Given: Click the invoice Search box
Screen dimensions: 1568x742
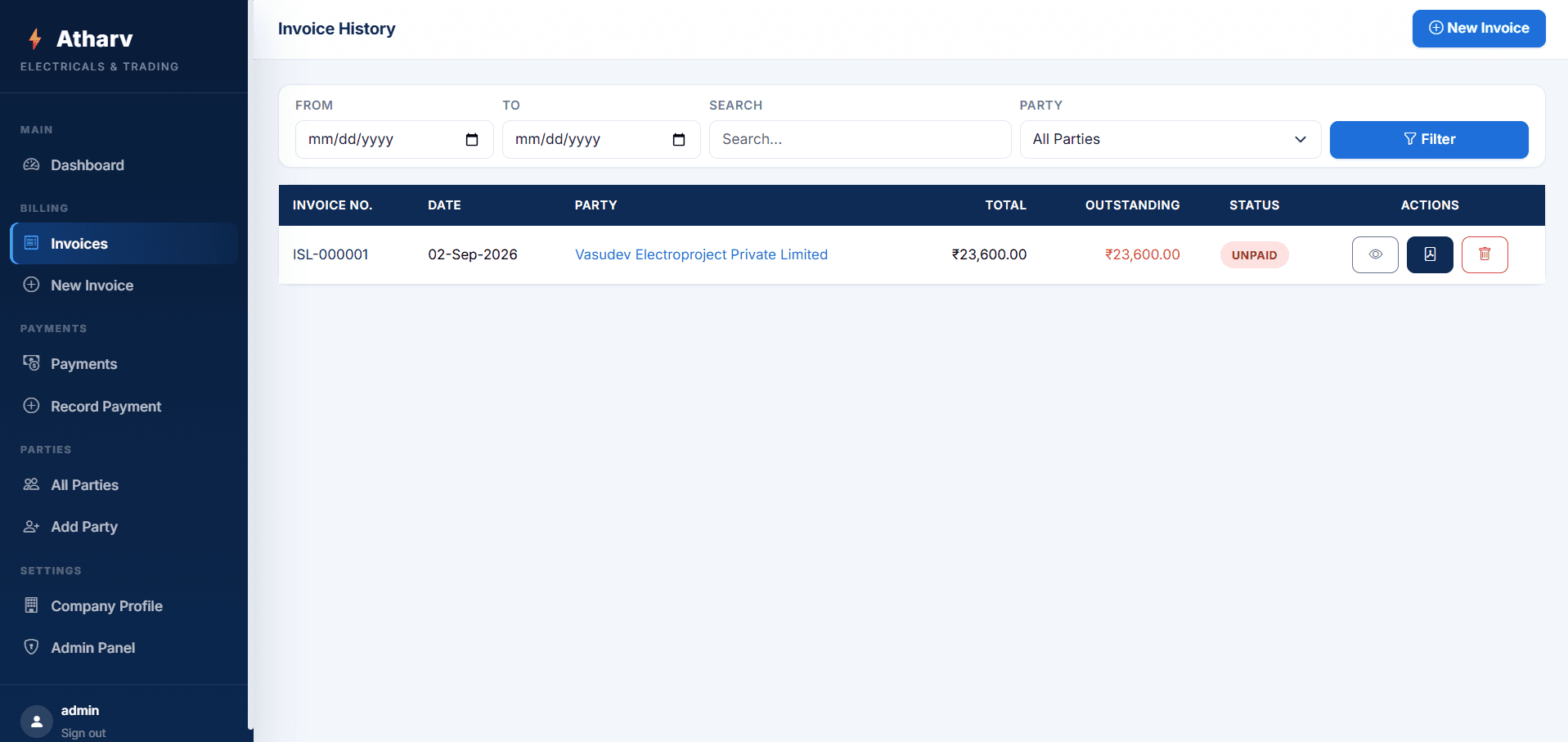Looking at the screenshot, I should point(860,140).
